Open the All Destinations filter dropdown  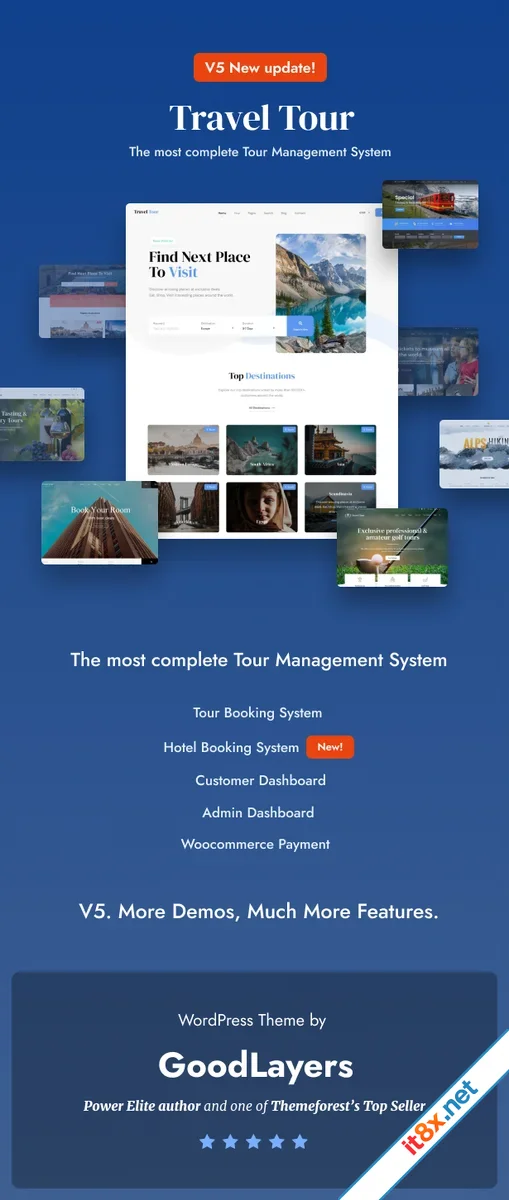[261, 408]
